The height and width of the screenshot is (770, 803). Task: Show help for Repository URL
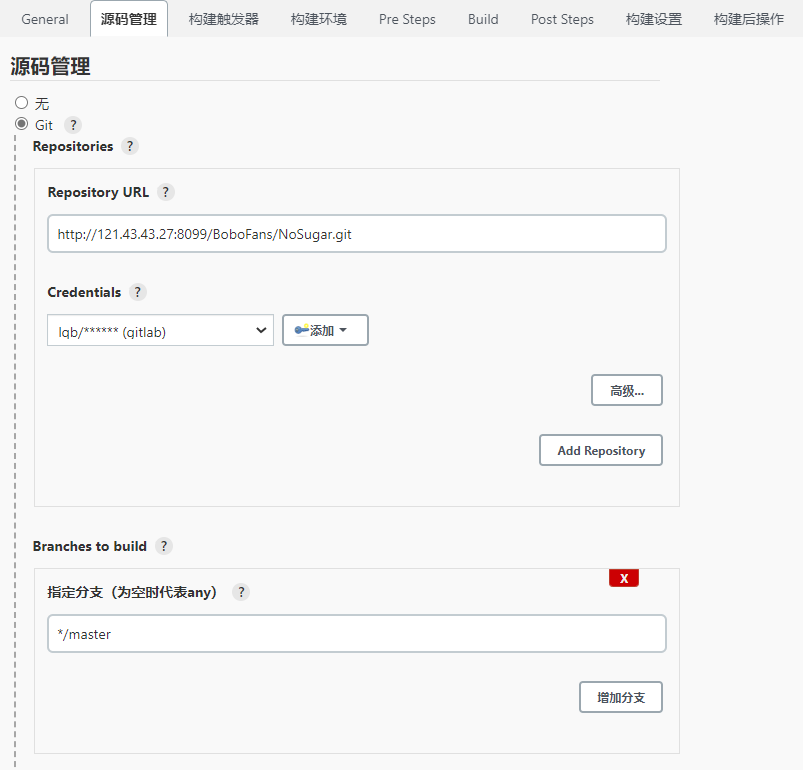point(165,192)
